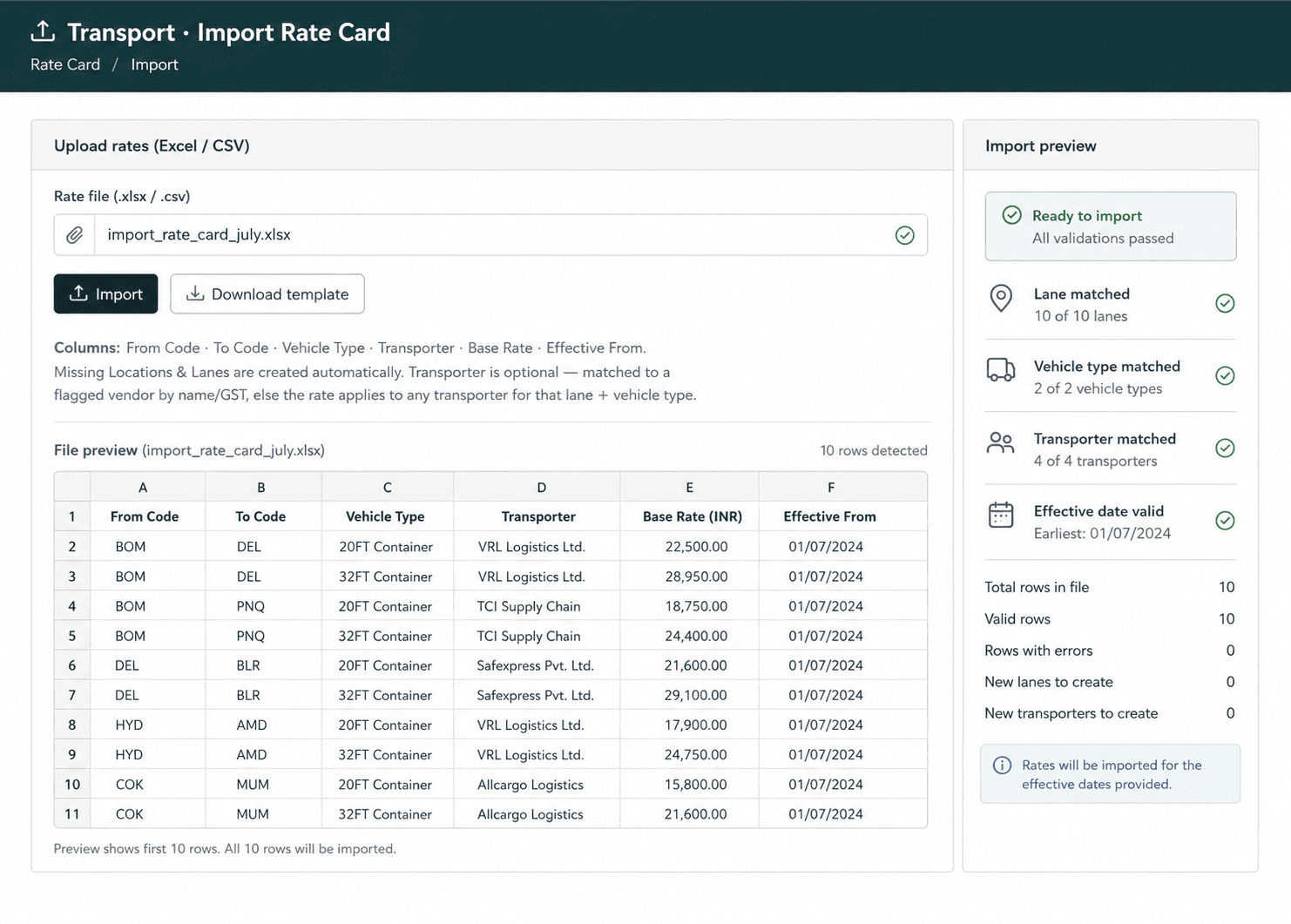Click the green check icon in the file field
This screenshot has height=924, width=1291.
(905, 235)
